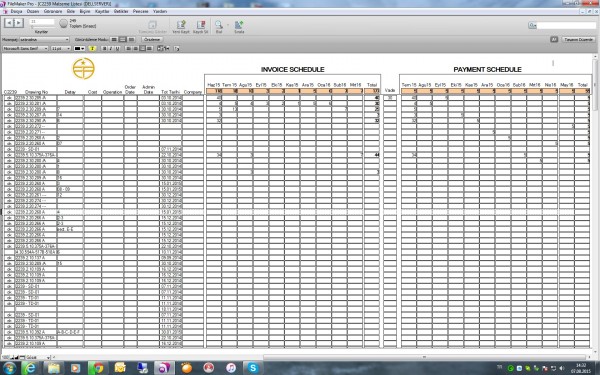Click the Kayıt Sil delete record icon
This screenshot has width=600, height=375.
(x=201, y=26)
